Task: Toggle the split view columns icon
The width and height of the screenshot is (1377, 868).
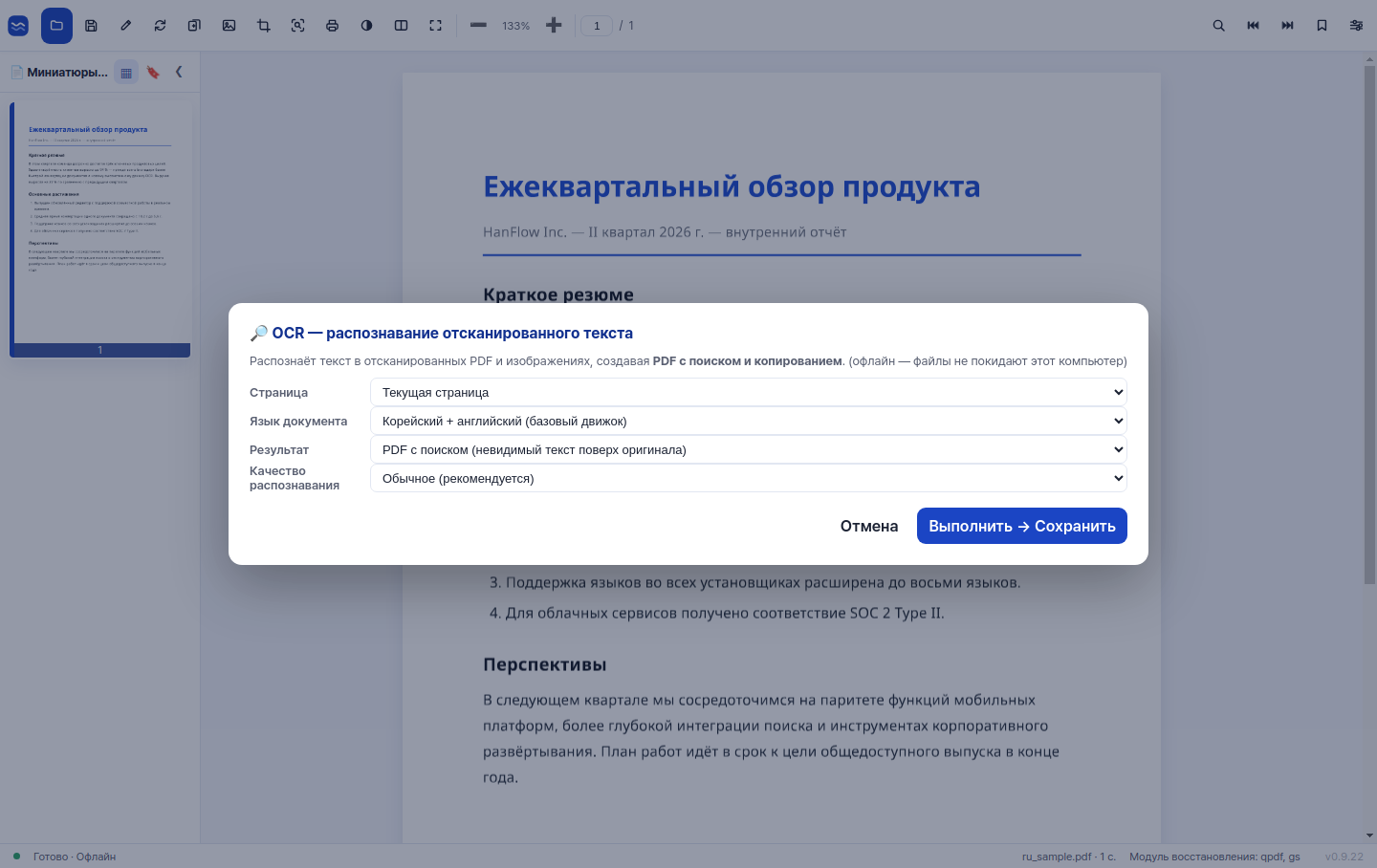Action: tap(402, 26)
